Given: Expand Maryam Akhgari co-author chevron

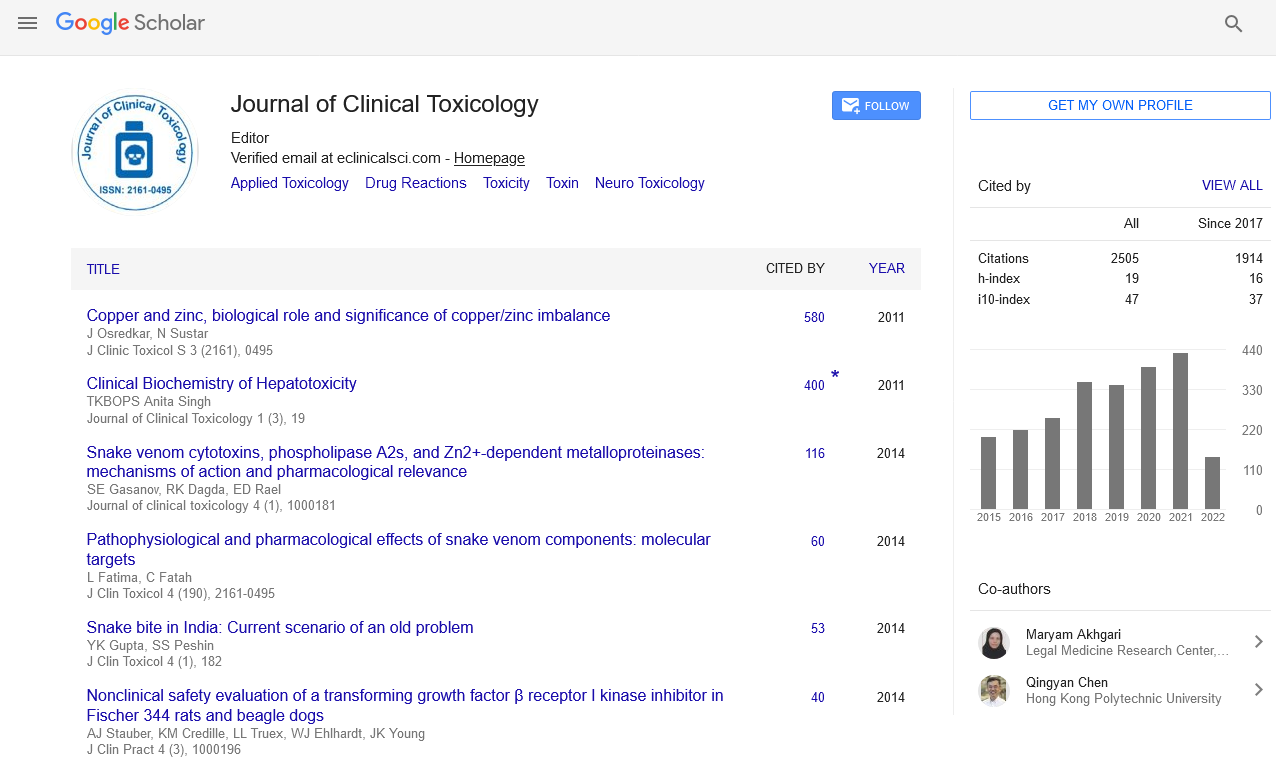Looking at the screenshot, I should (1259, 642).
